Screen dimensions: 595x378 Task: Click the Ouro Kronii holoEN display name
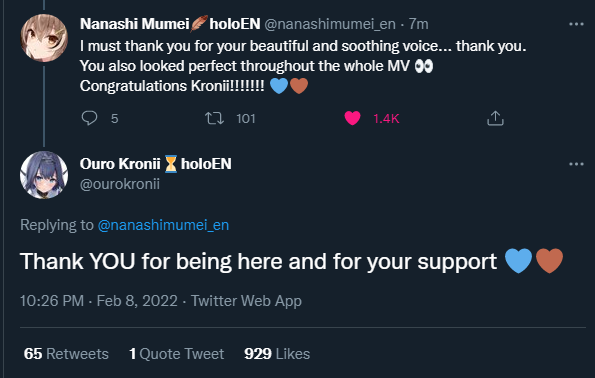(x=156, y=164)
